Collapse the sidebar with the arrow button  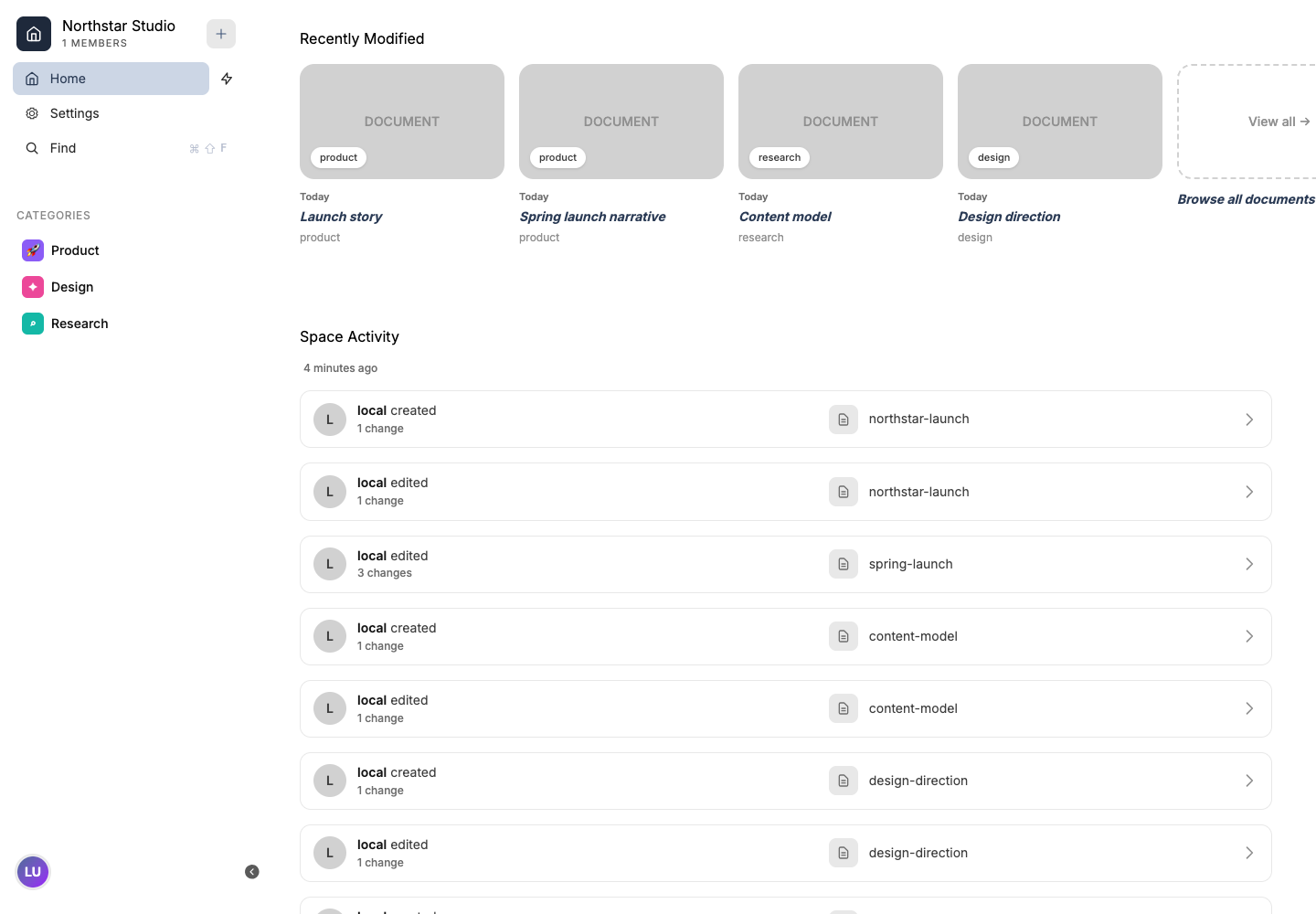click(252, 872)
